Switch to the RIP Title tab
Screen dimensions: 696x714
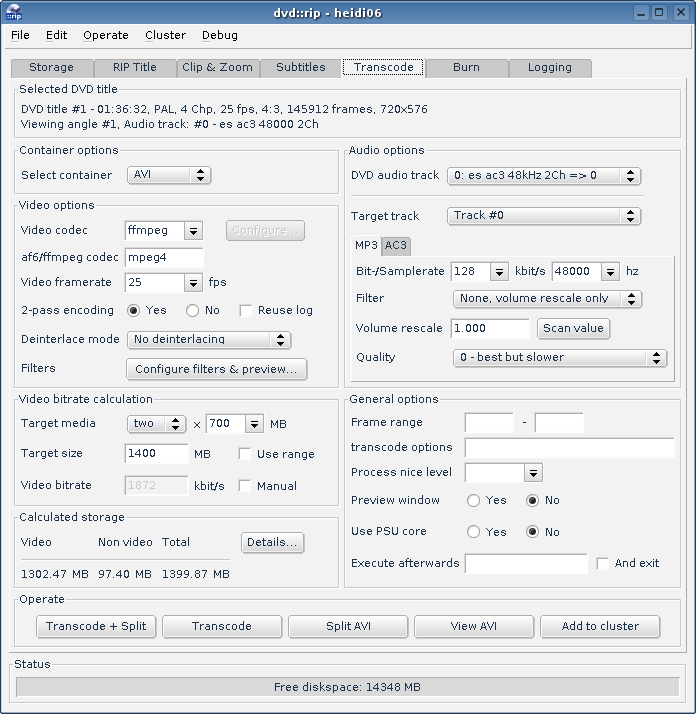[x=135, y=67]
